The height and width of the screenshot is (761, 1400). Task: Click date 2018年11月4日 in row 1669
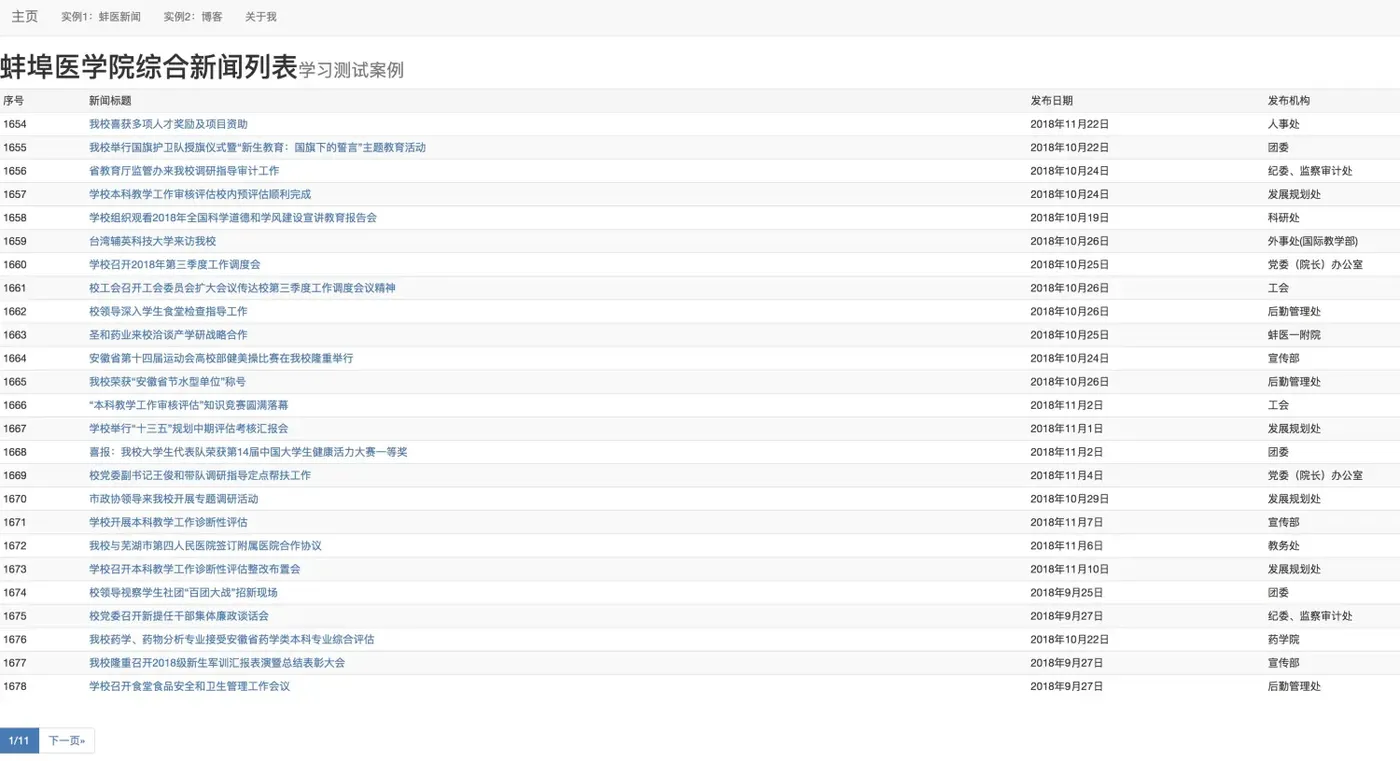[1067, 475]
